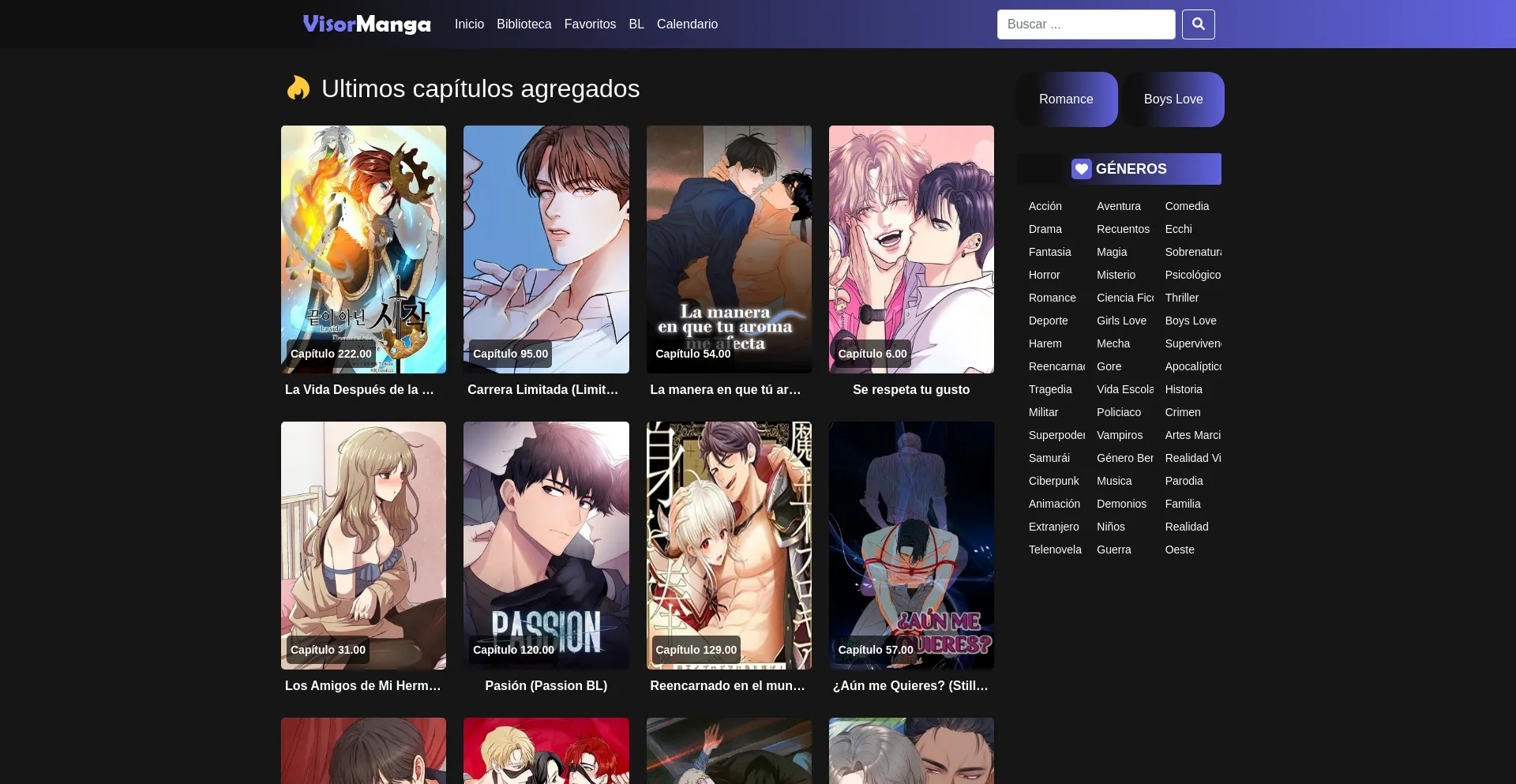The height and width of the screenshot is (784, 1516).
Task: Open Reencarnado en el mun cover
Action: click(x=729, y=546)
